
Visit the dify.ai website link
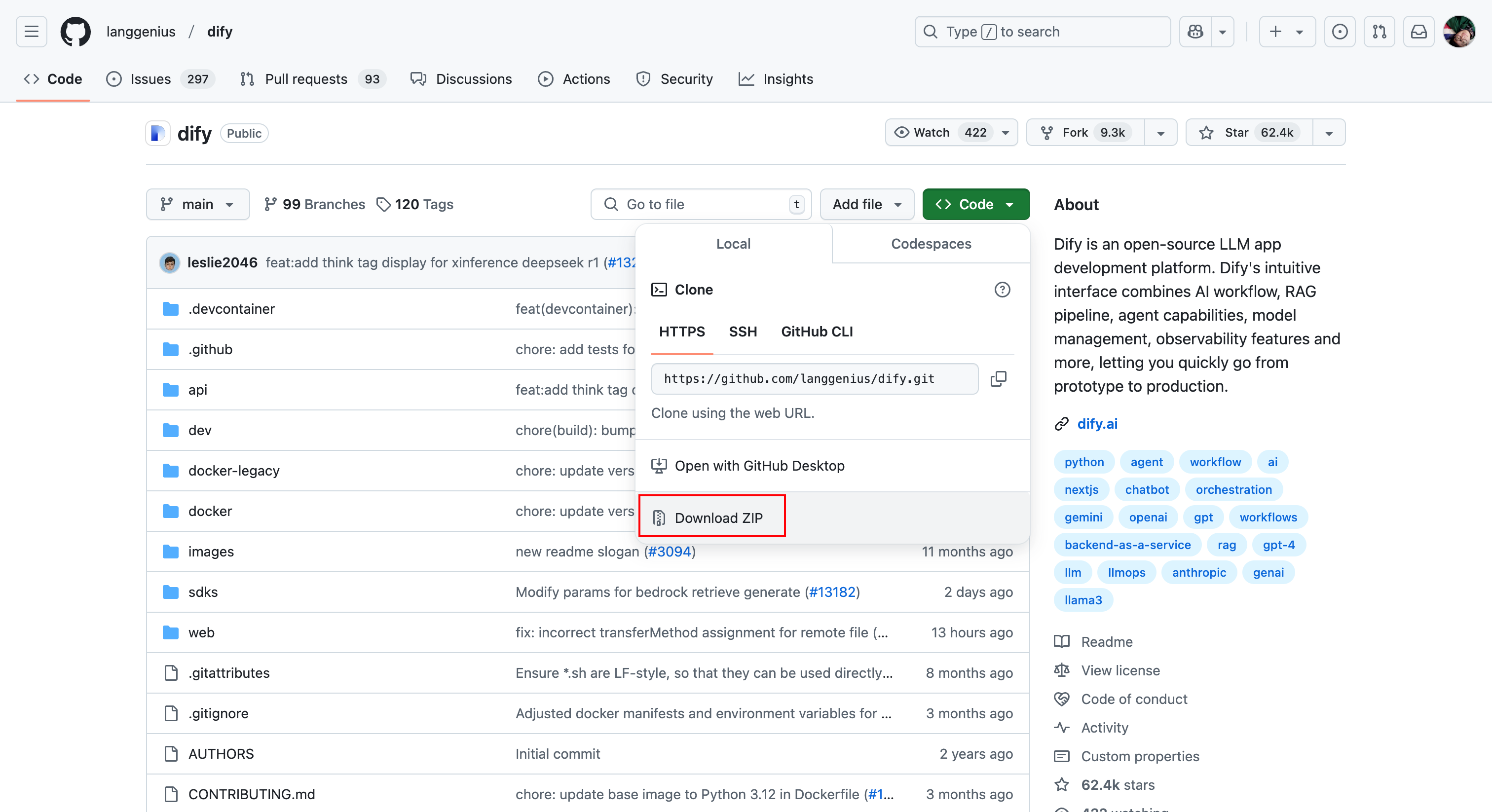click(1097, 424)
